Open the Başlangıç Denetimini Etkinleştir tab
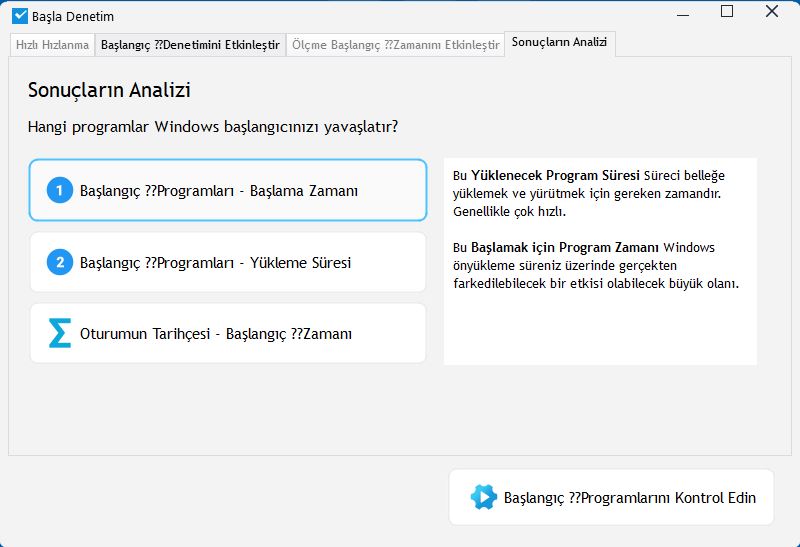Screen dimensions: 800x547 (190, 45)
